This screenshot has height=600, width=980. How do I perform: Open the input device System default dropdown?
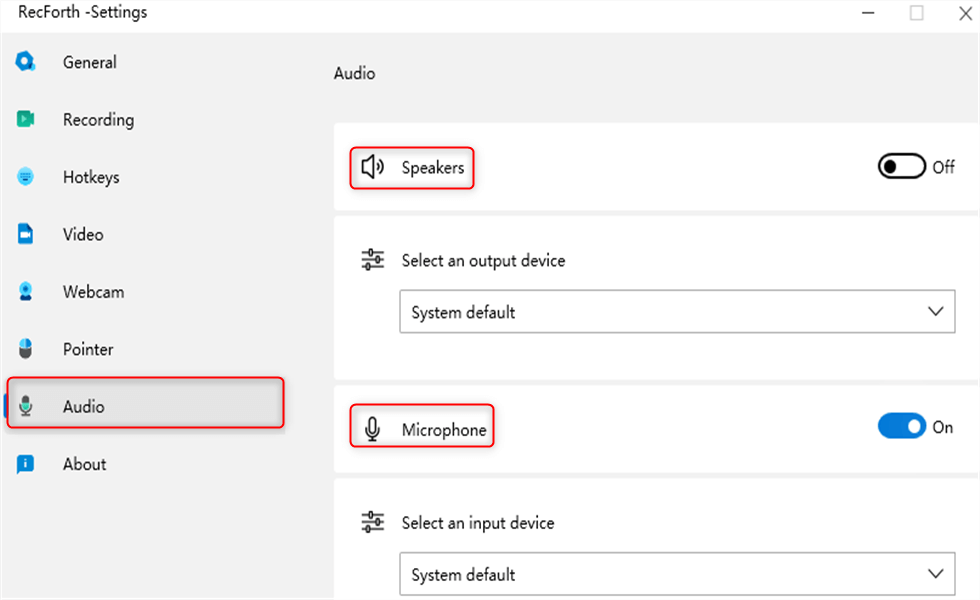point(677,574)
